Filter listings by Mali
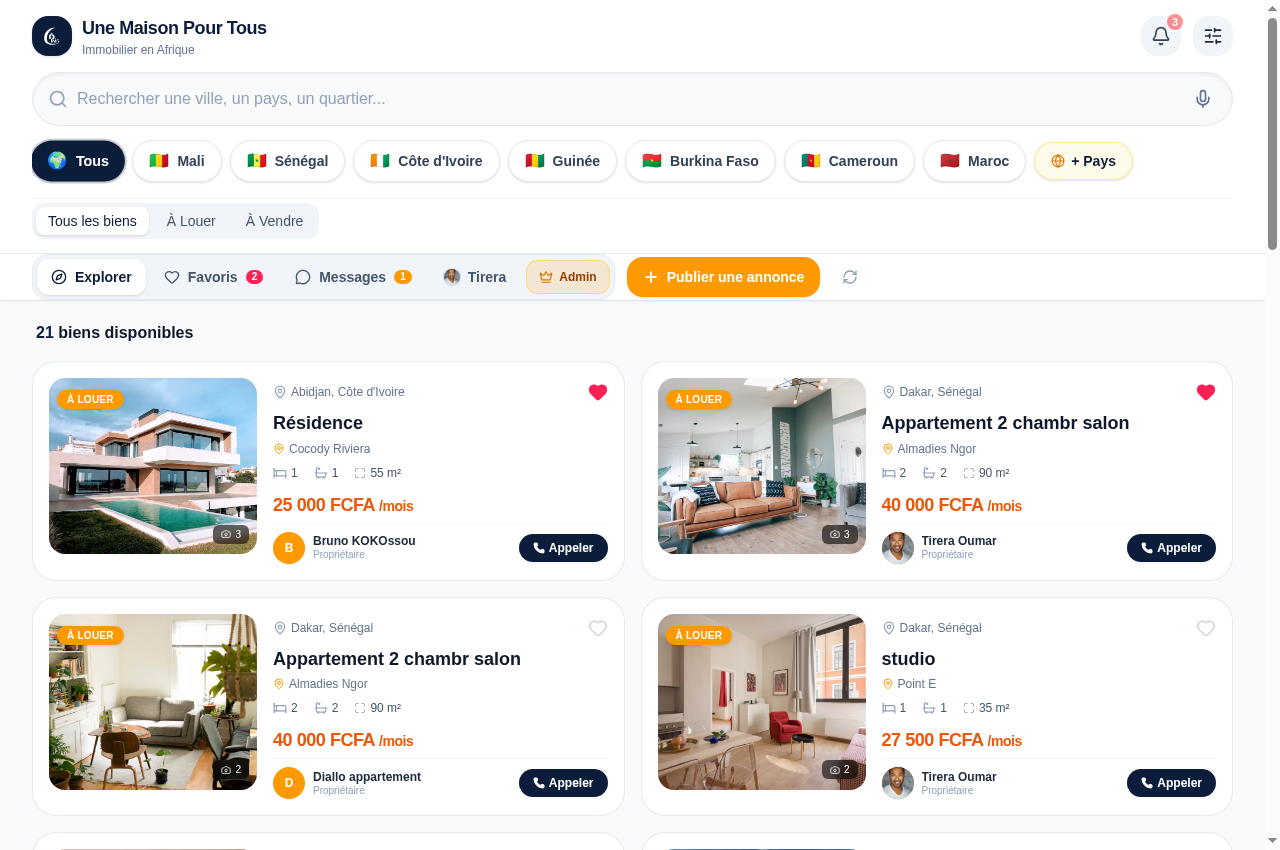Image resolution: width=1280 pixels, height=850 pixels. (x=177, y=161)
